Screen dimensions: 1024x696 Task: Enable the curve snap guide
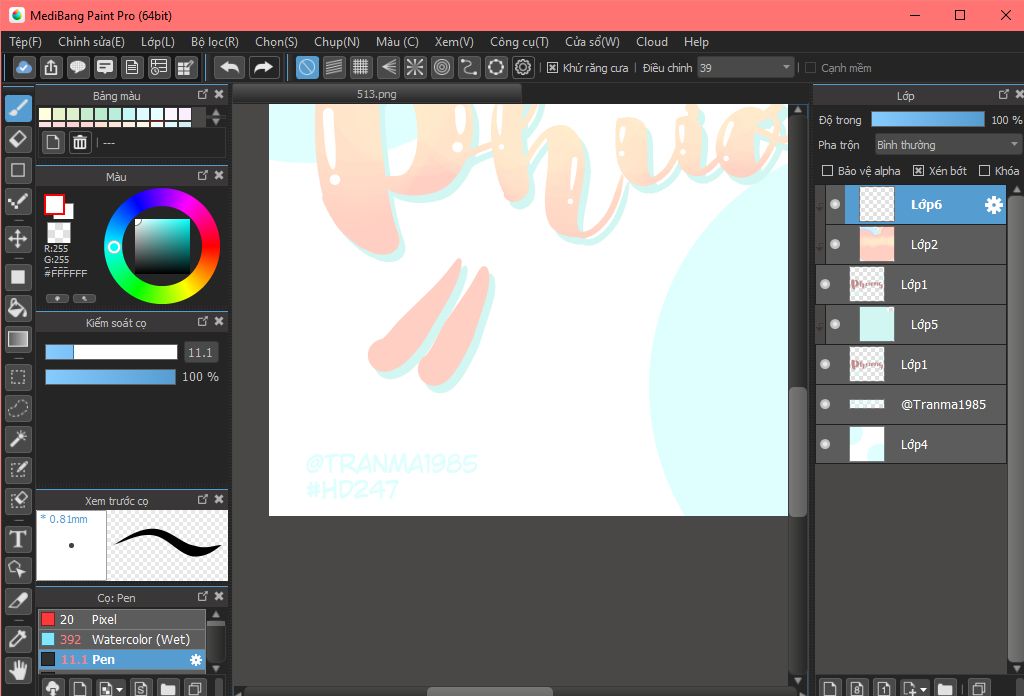pos(469,67)
